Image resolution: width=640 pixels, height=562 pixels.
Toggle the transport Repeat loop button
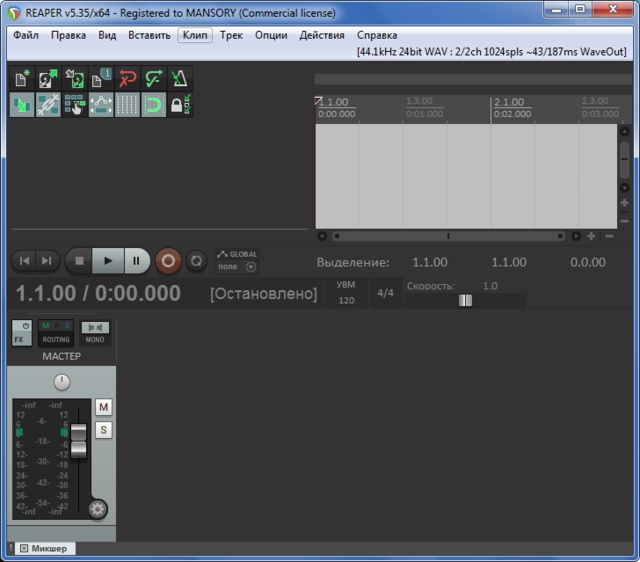pyautogui.click(x=197, y=261)
